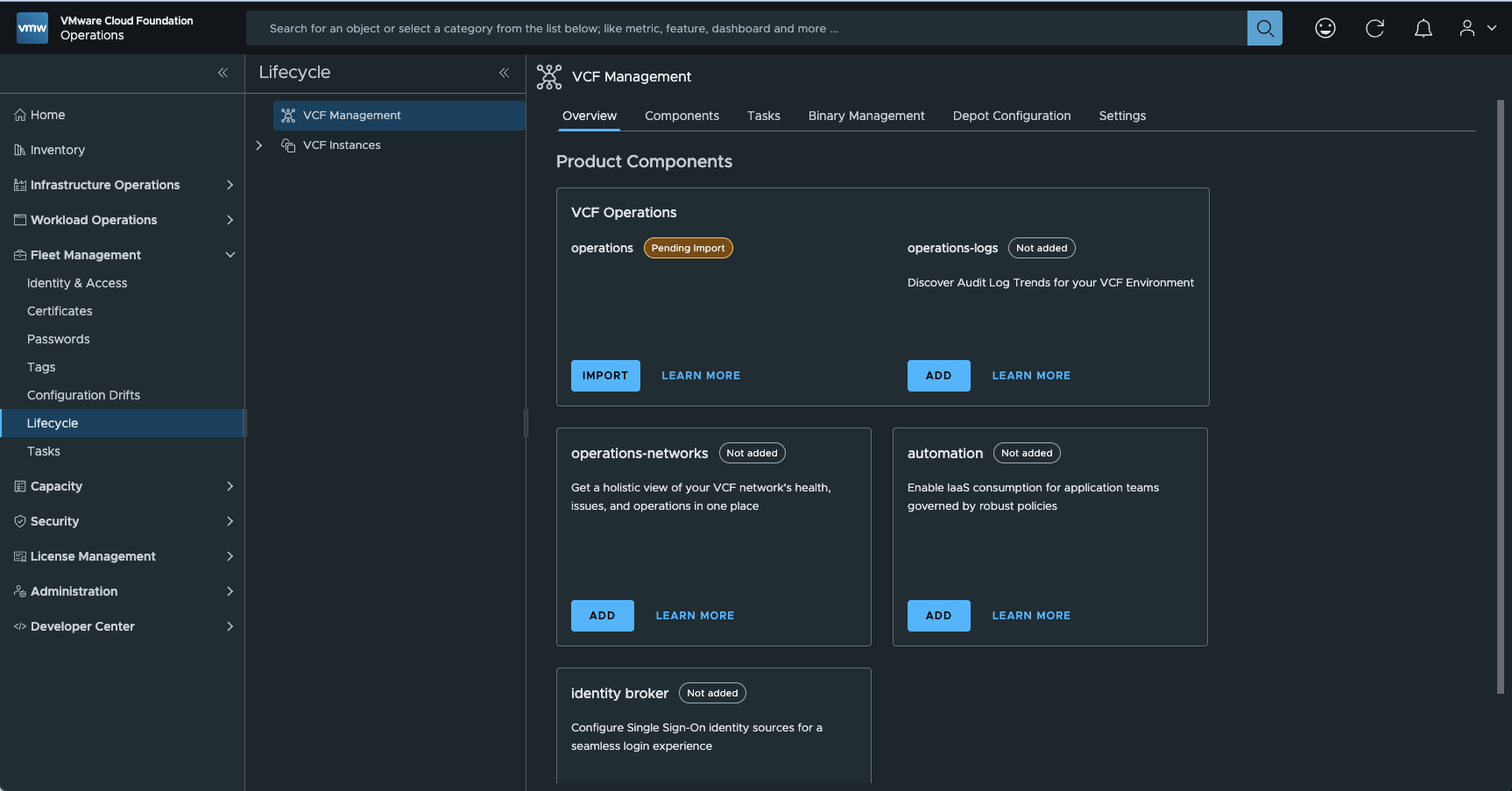Collapse the Fleet Management section
Screen dimensions: 1512x791
point(230,255)
